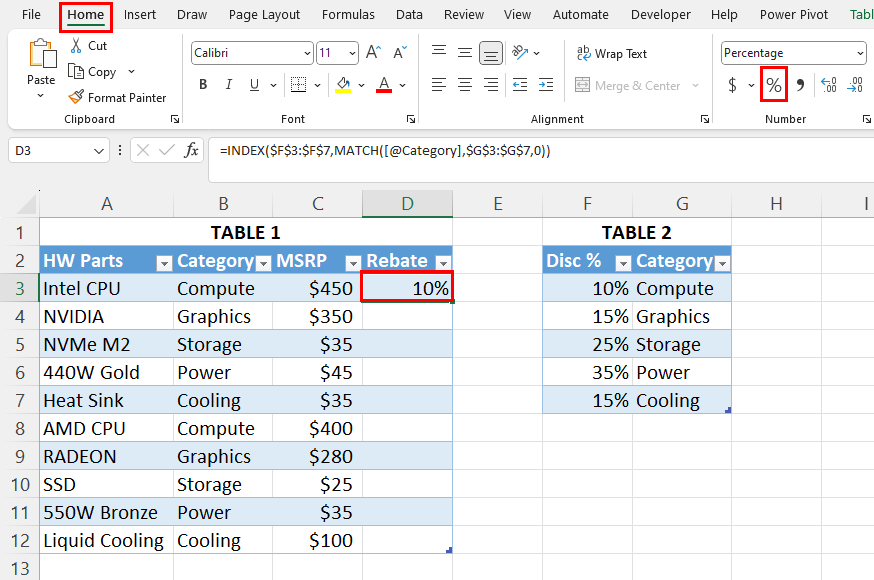Screen dimensions: 874x580
Task: Click the Align Right icon
Action: (x=491, y=85)
